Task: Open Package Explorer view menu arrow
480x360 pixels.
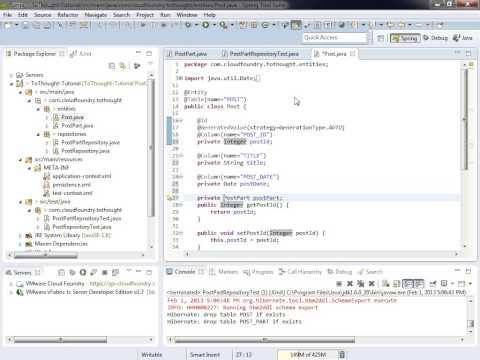Action: pyautogui.click(x=150, y=64)
